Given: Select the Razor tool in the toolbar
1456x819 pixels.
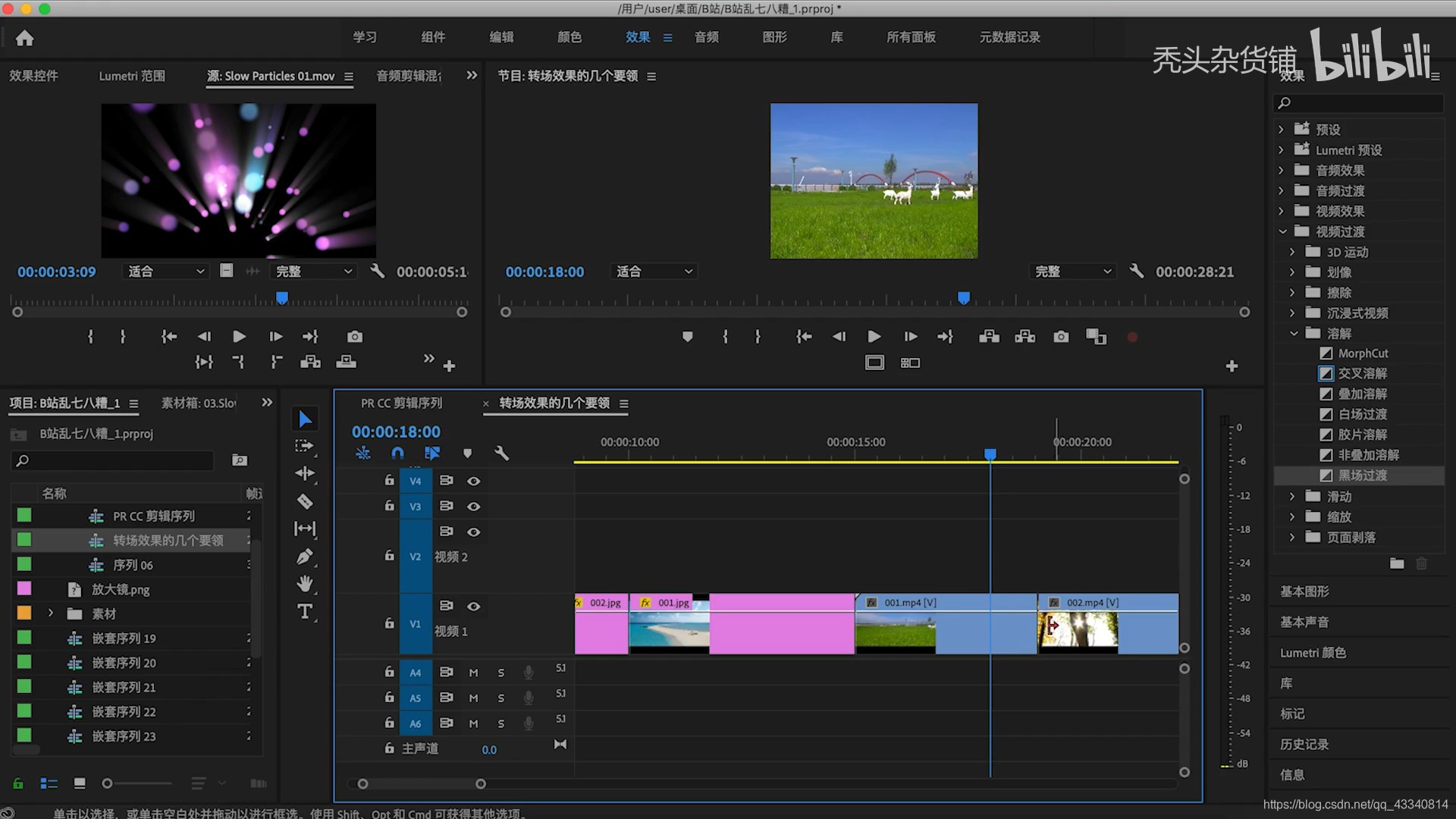Looking at the screenshot, I should coord(305,502).
